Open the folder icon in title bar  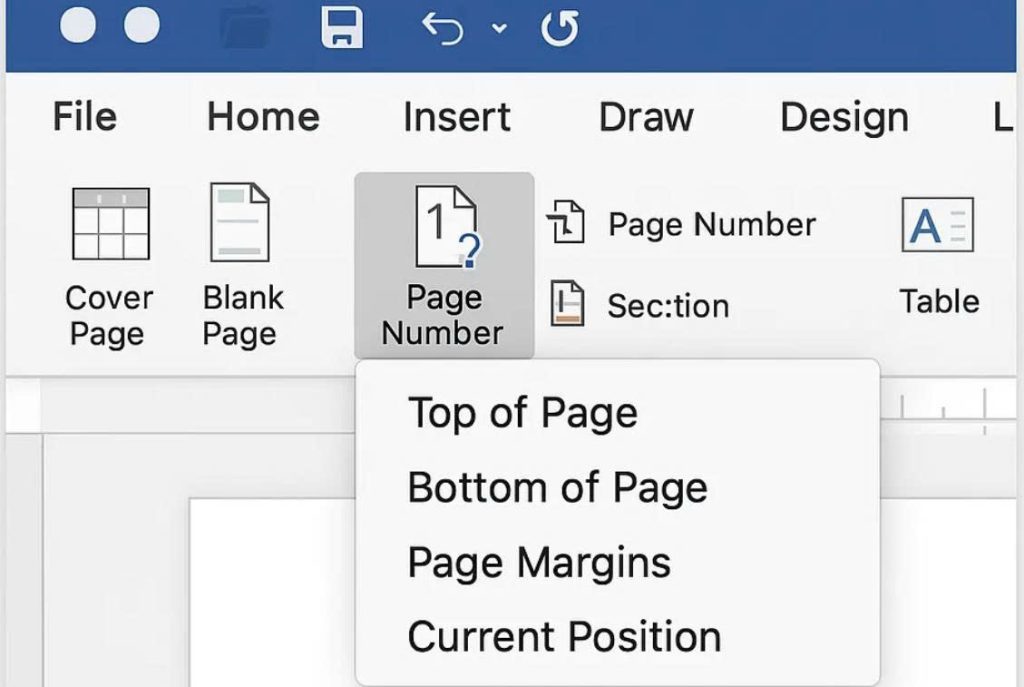click(x=247, y=28)
